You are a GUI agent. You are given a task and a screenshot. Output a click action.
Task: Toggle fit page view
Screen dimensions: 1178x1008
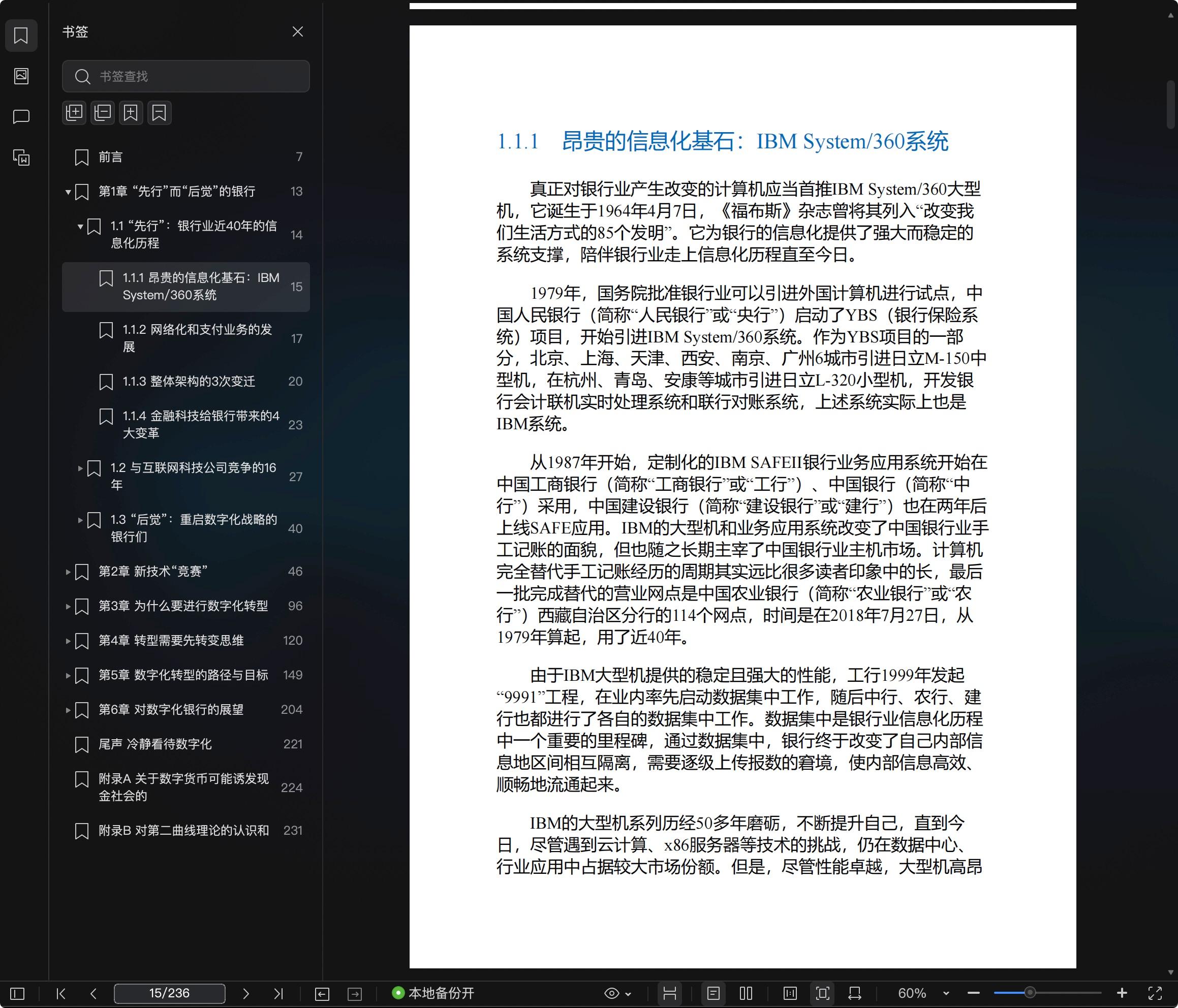823,994
